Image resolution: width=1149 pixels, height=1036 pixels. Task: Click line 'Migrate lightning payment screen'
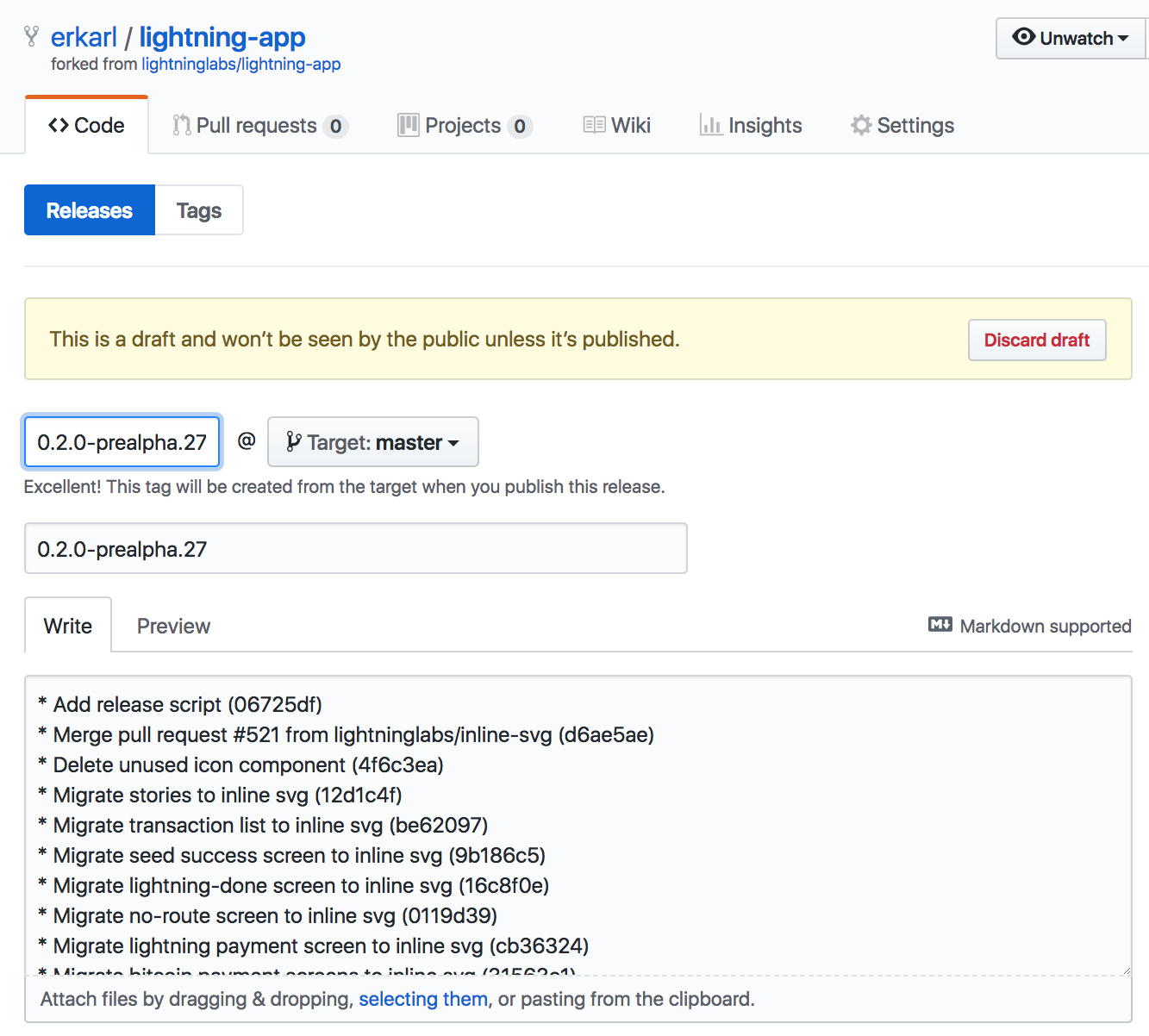(x=313, y=946)
